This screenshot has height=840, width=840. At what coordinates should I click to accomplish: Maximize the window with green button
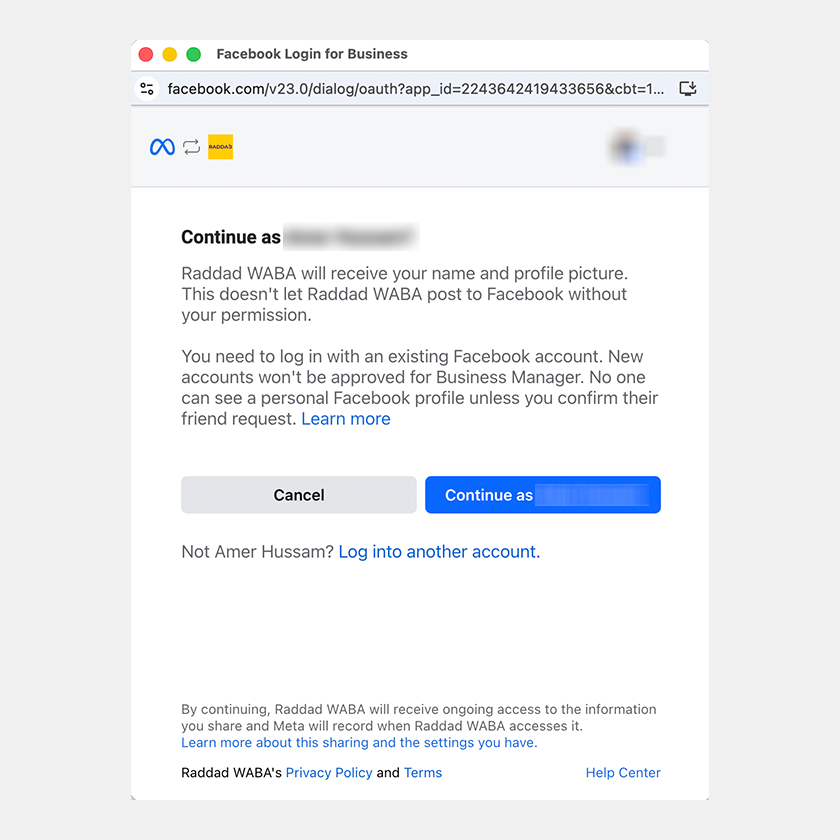click(194, 55)
